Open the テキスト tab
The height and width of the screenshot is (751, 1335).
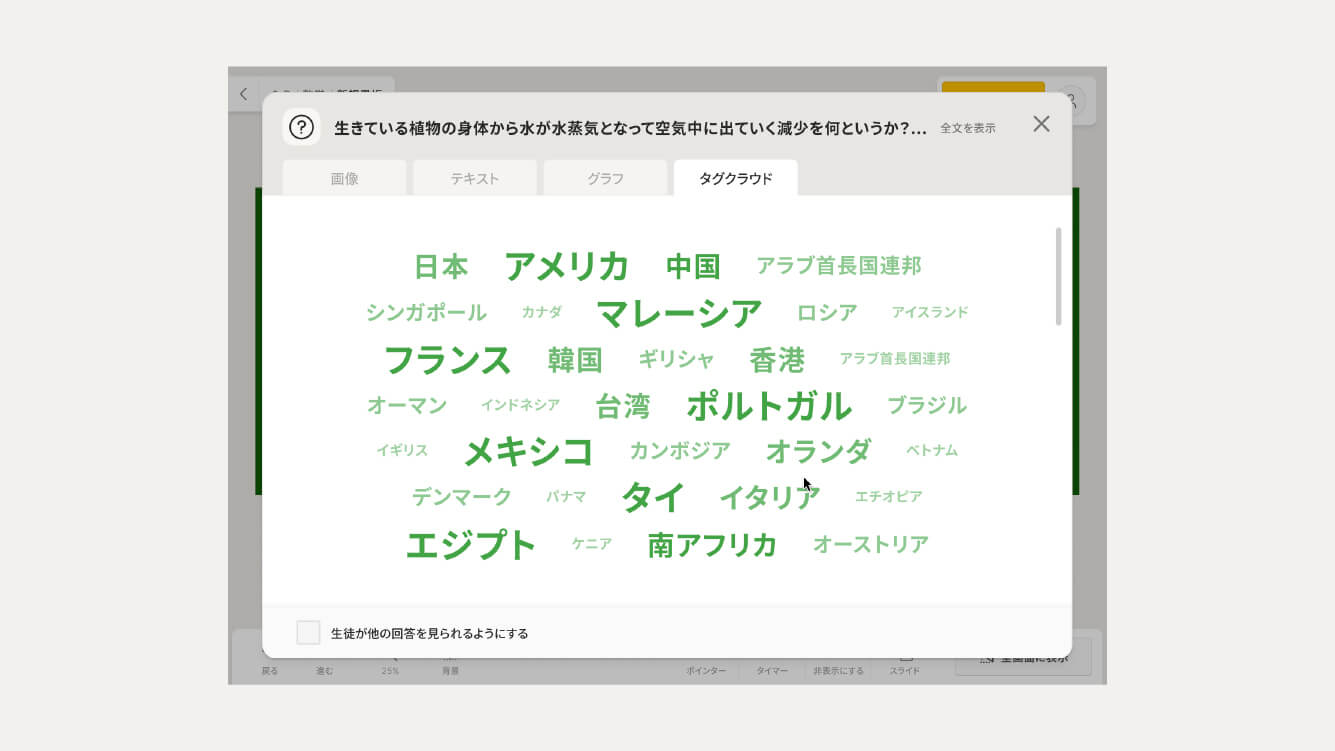tap(474, 179)
